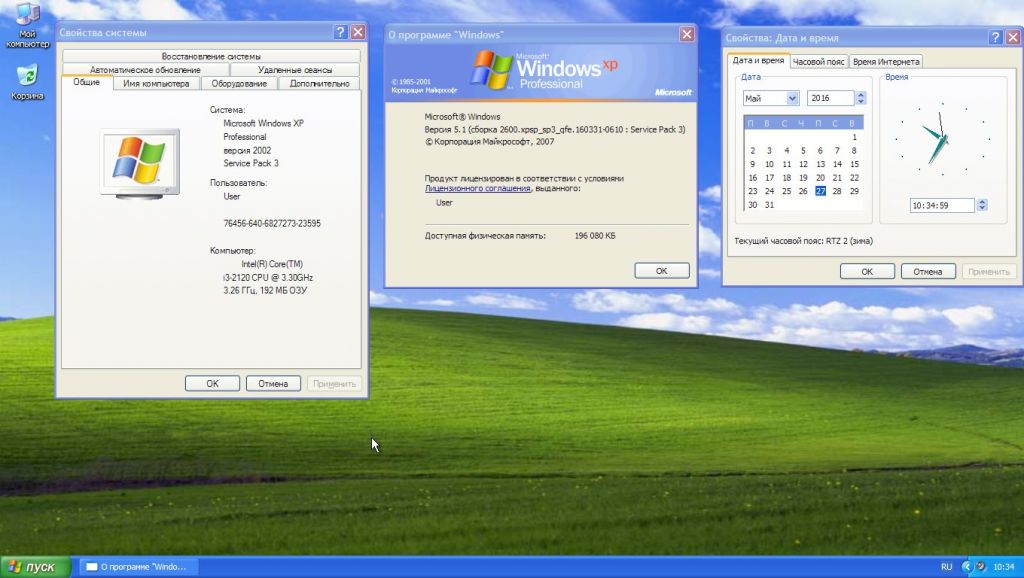Click 'Service Pack 3' in System Properties
Screen dimensions: 1024x578
click(x=251, y=163)
